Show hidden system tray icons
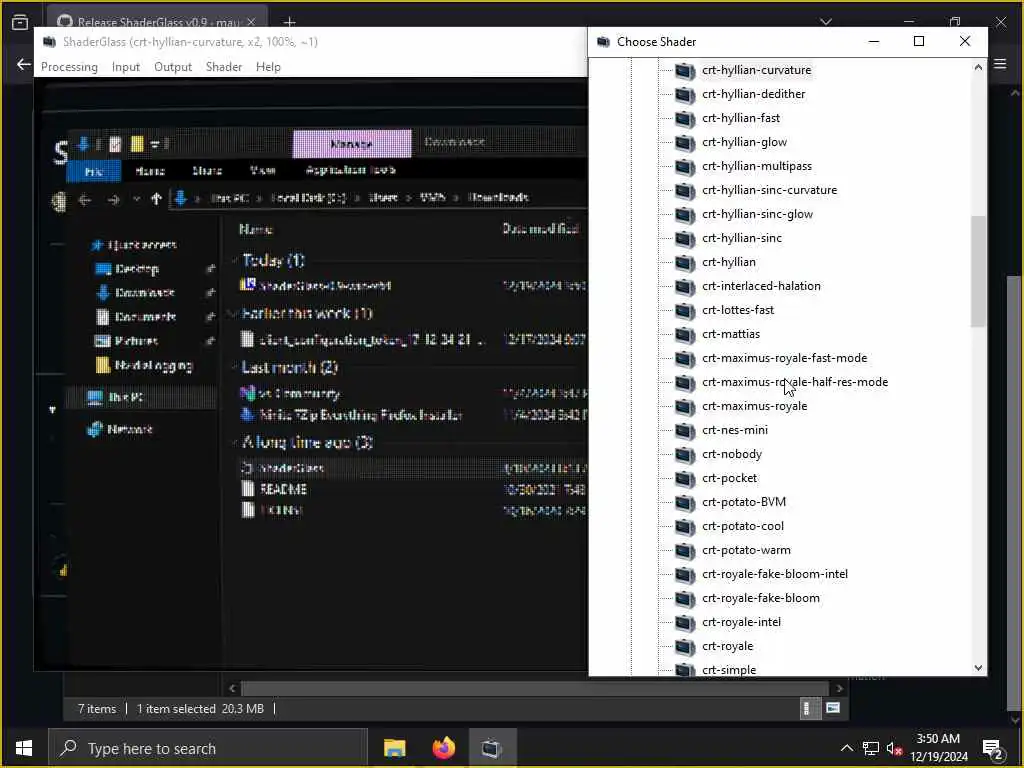Image resolution: width=1024 pixels, height=768 pixels. click(x=846, y=748)
